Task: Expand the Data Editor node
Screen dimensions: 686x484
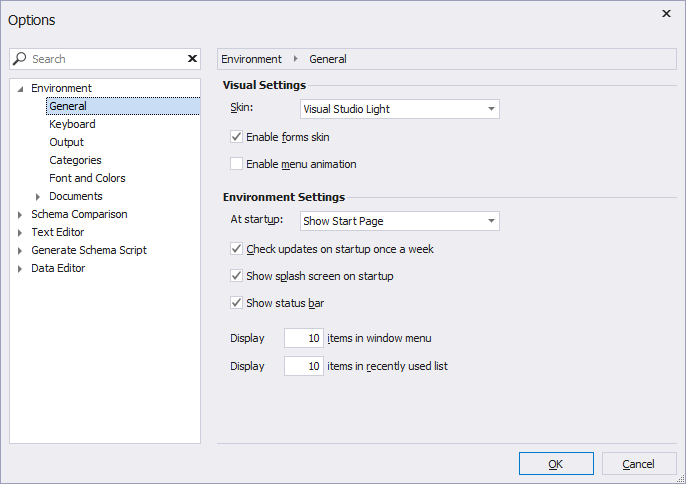Action: 20,269
